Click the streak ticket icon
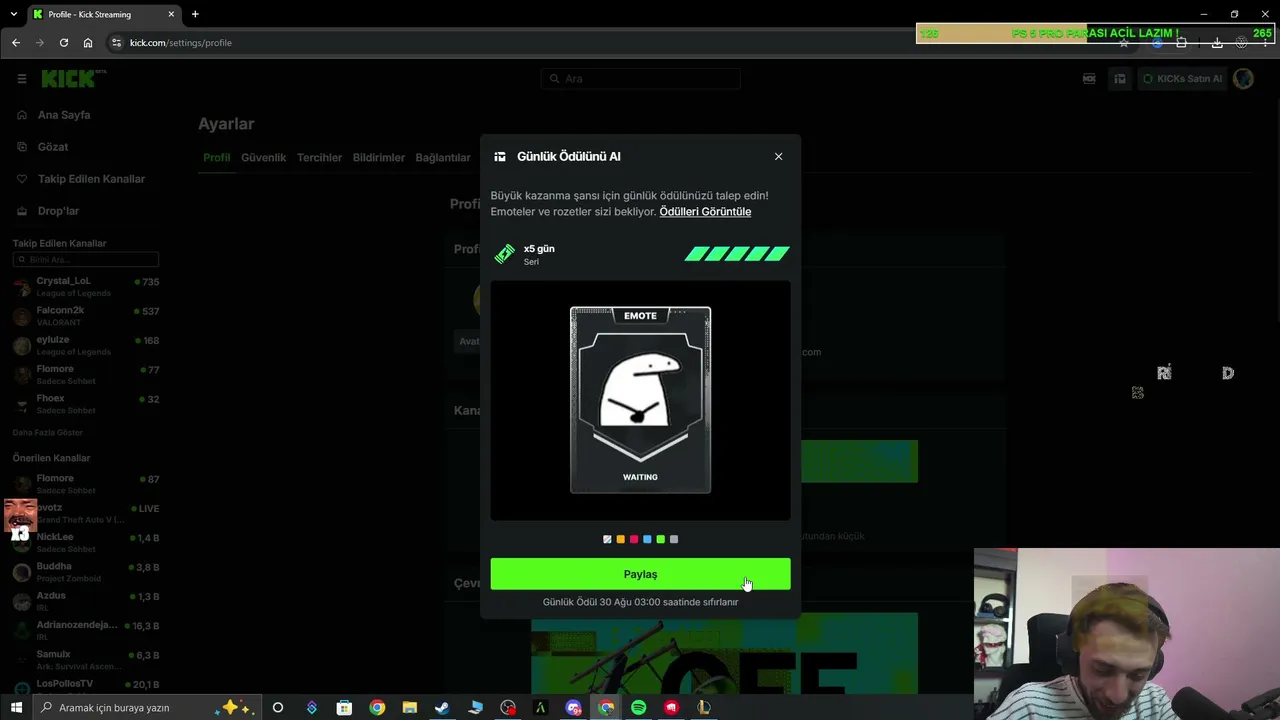This screenshot has height=720, width=1280. pos(504,254)
